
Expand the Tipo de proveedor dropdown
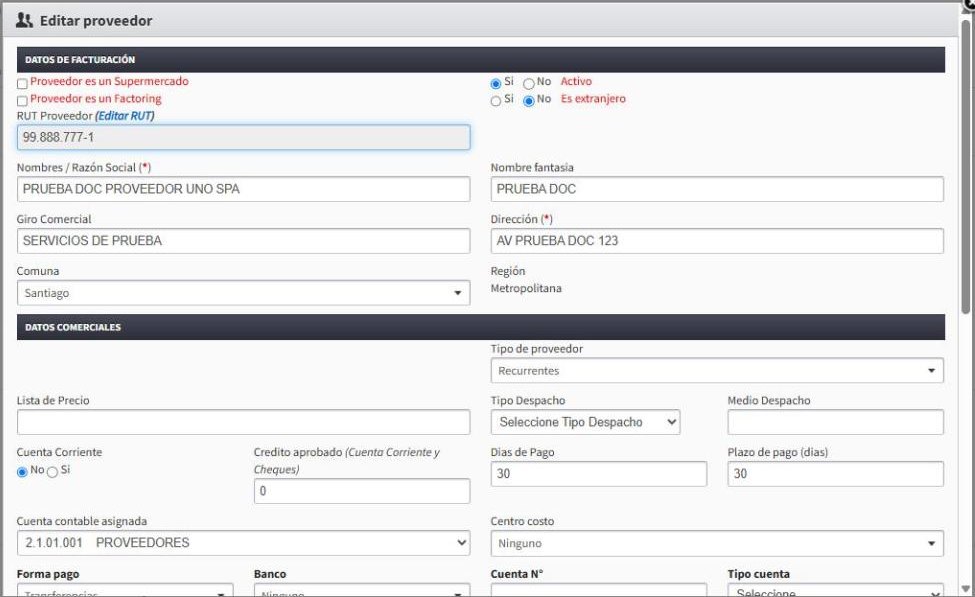(x=717, y=371)
